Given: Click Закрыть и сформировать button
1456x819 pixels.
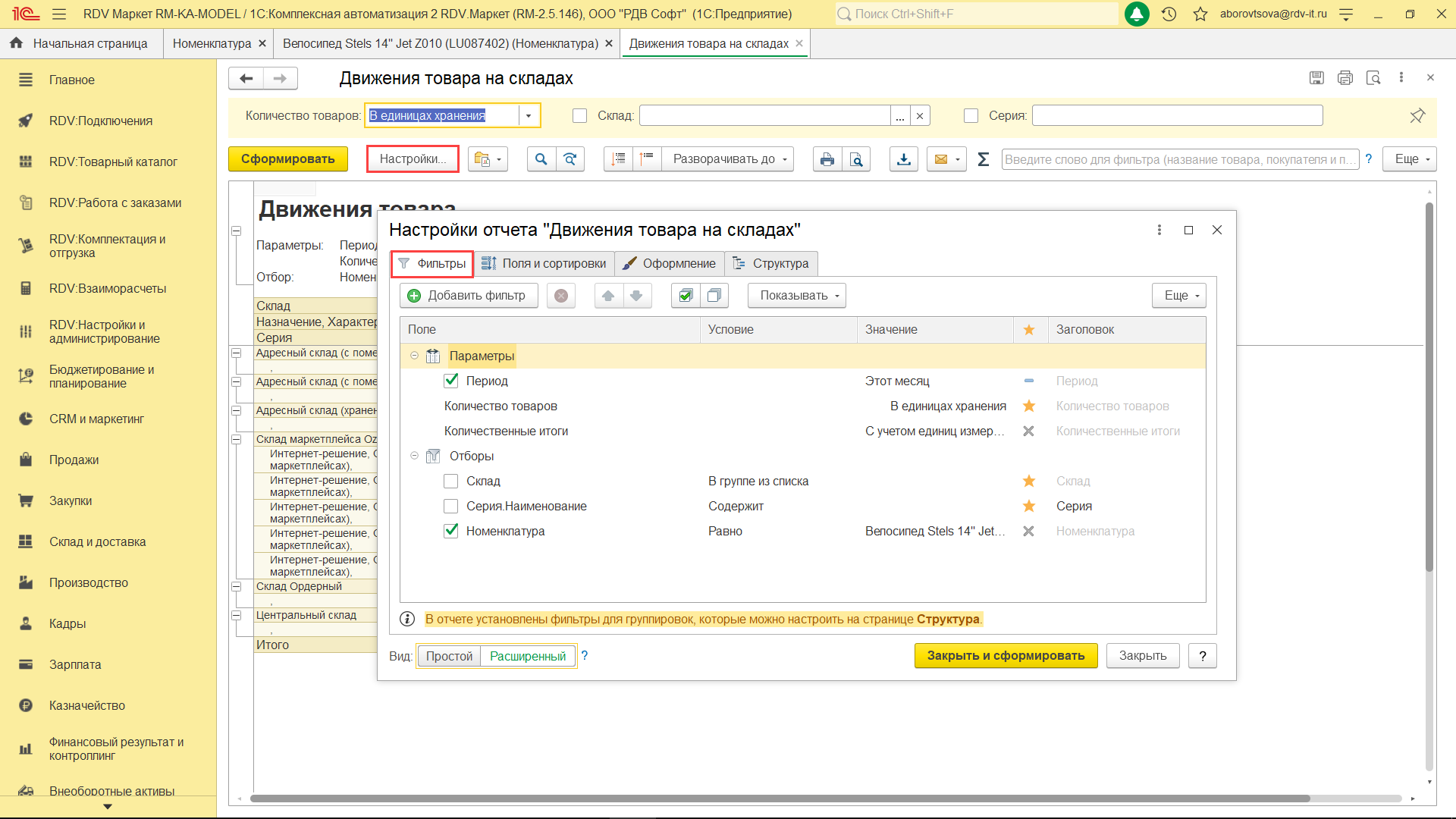Looking at the screenshot, I should click(1006, 656).
